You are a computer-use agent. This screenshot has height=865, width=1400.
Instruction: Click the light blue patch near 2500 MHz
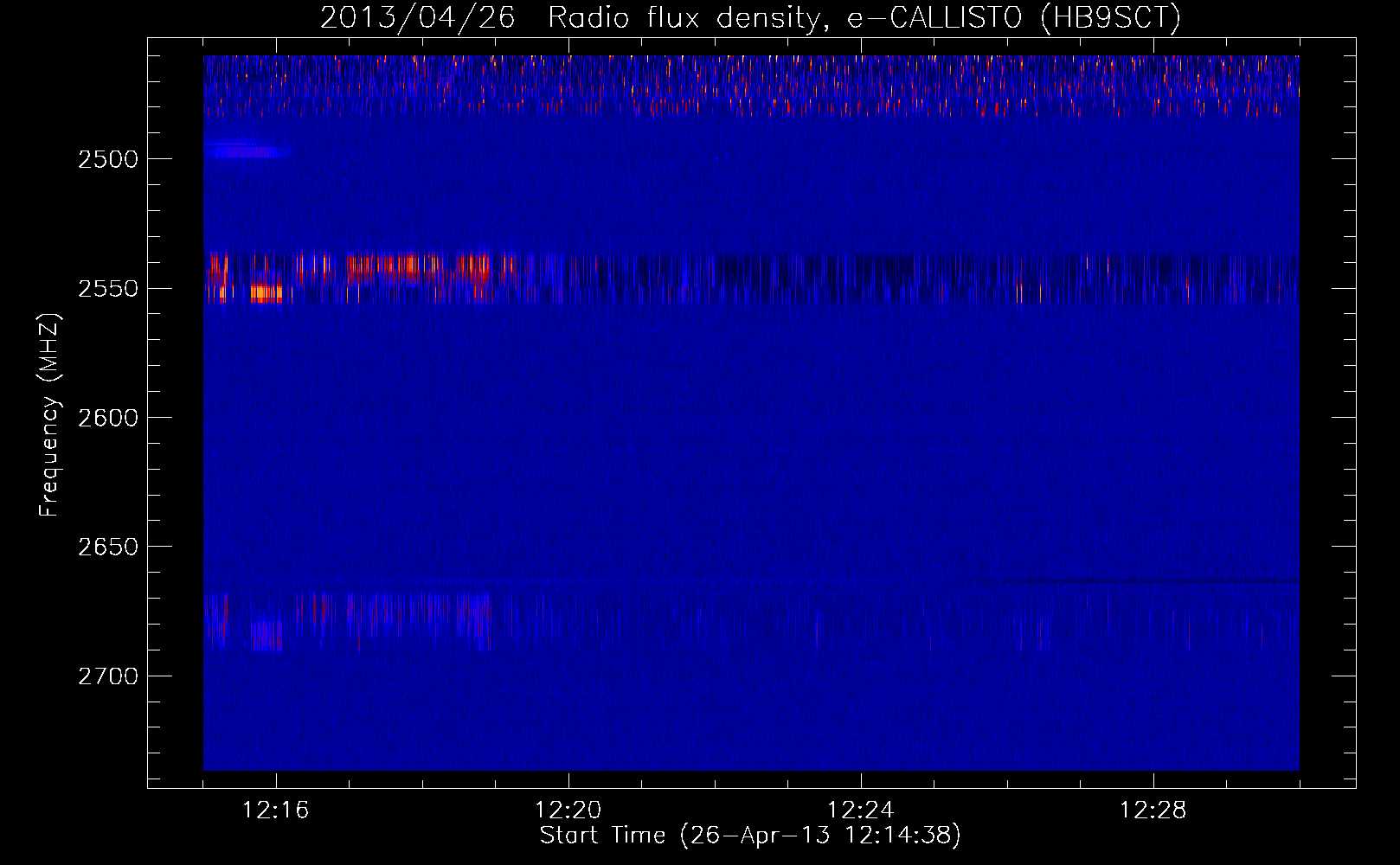coord(246,151)
